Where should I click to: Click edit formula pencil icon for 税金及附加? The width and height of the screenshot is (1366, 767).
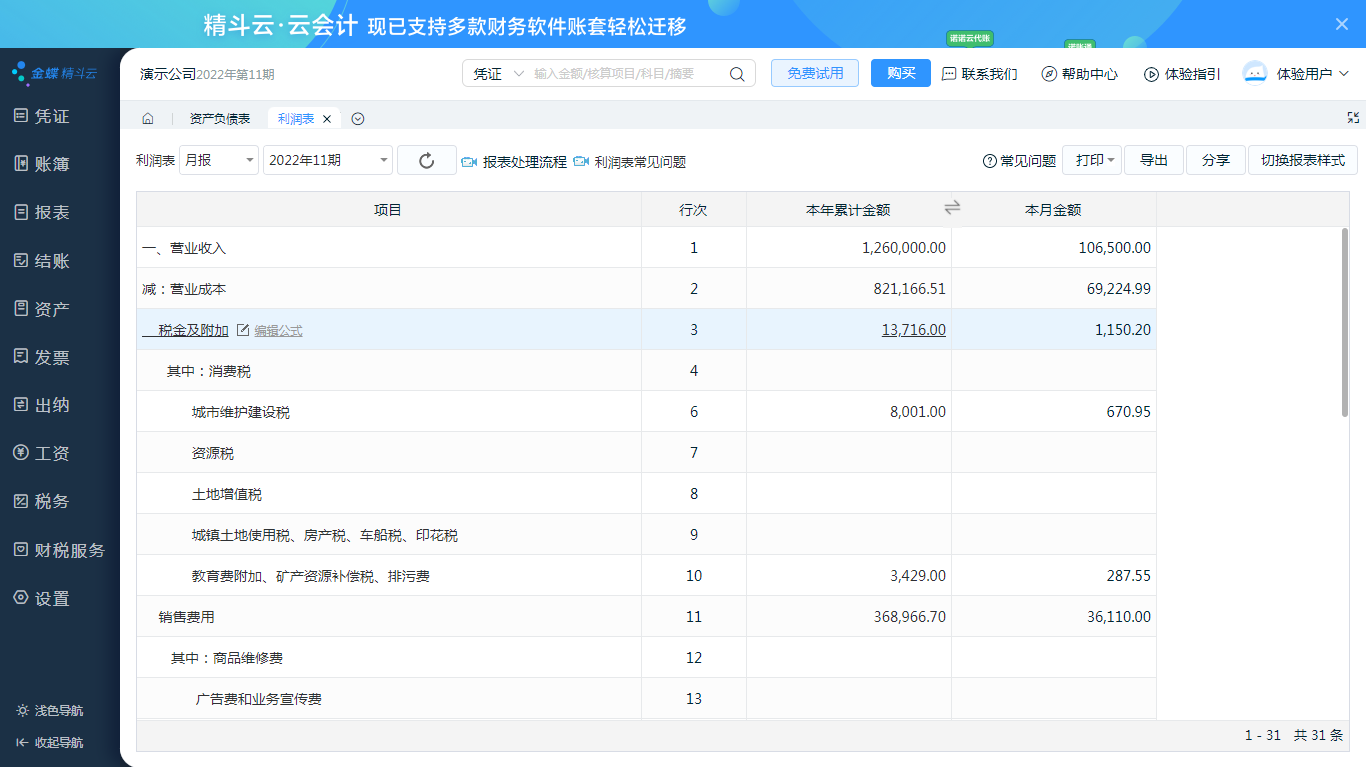point(243,330)
